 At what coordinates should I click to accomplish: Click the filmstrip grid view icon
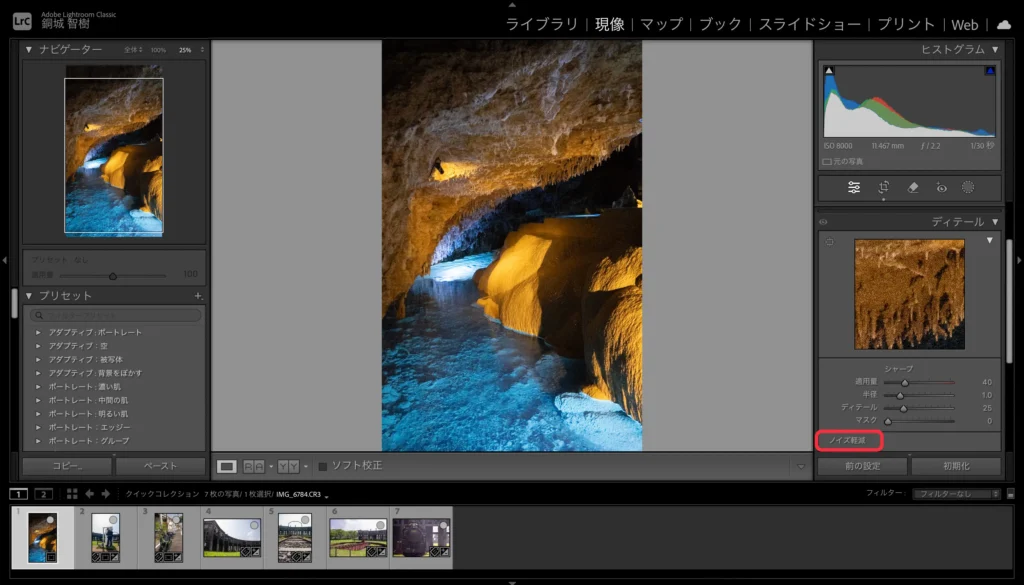point(72,494)
